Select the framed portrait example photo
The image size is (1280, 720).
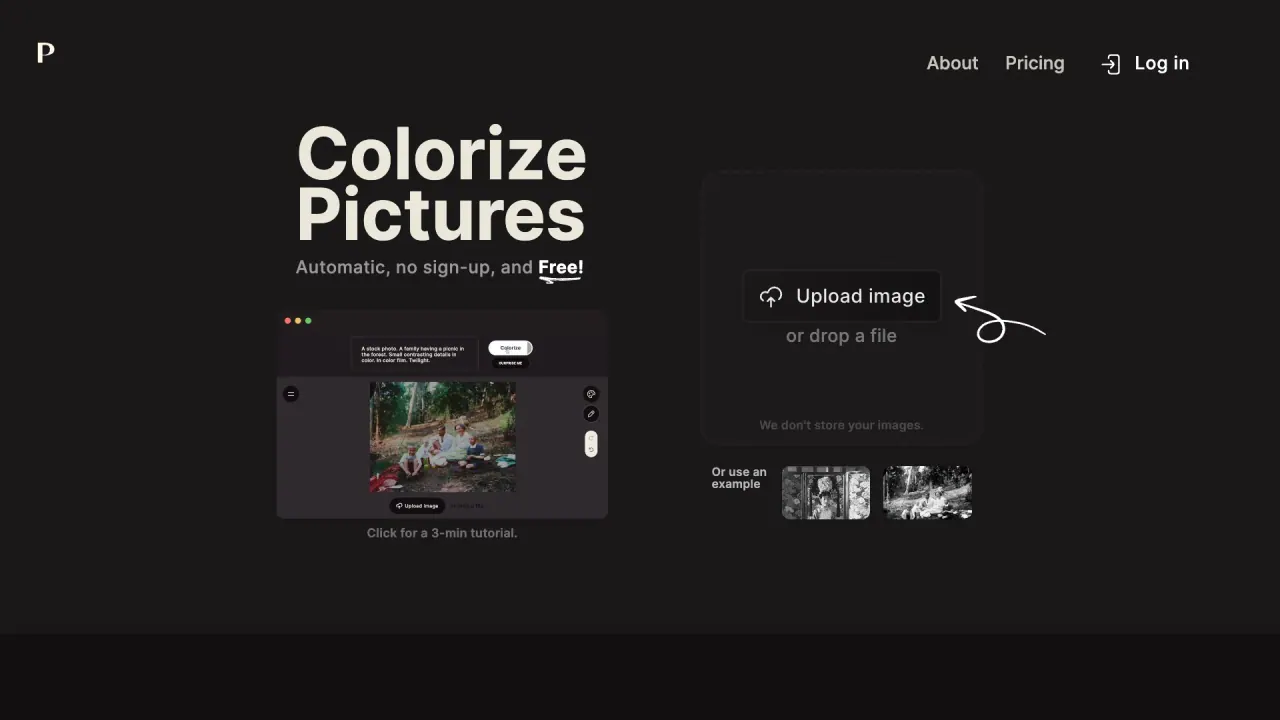pos(826,493)
